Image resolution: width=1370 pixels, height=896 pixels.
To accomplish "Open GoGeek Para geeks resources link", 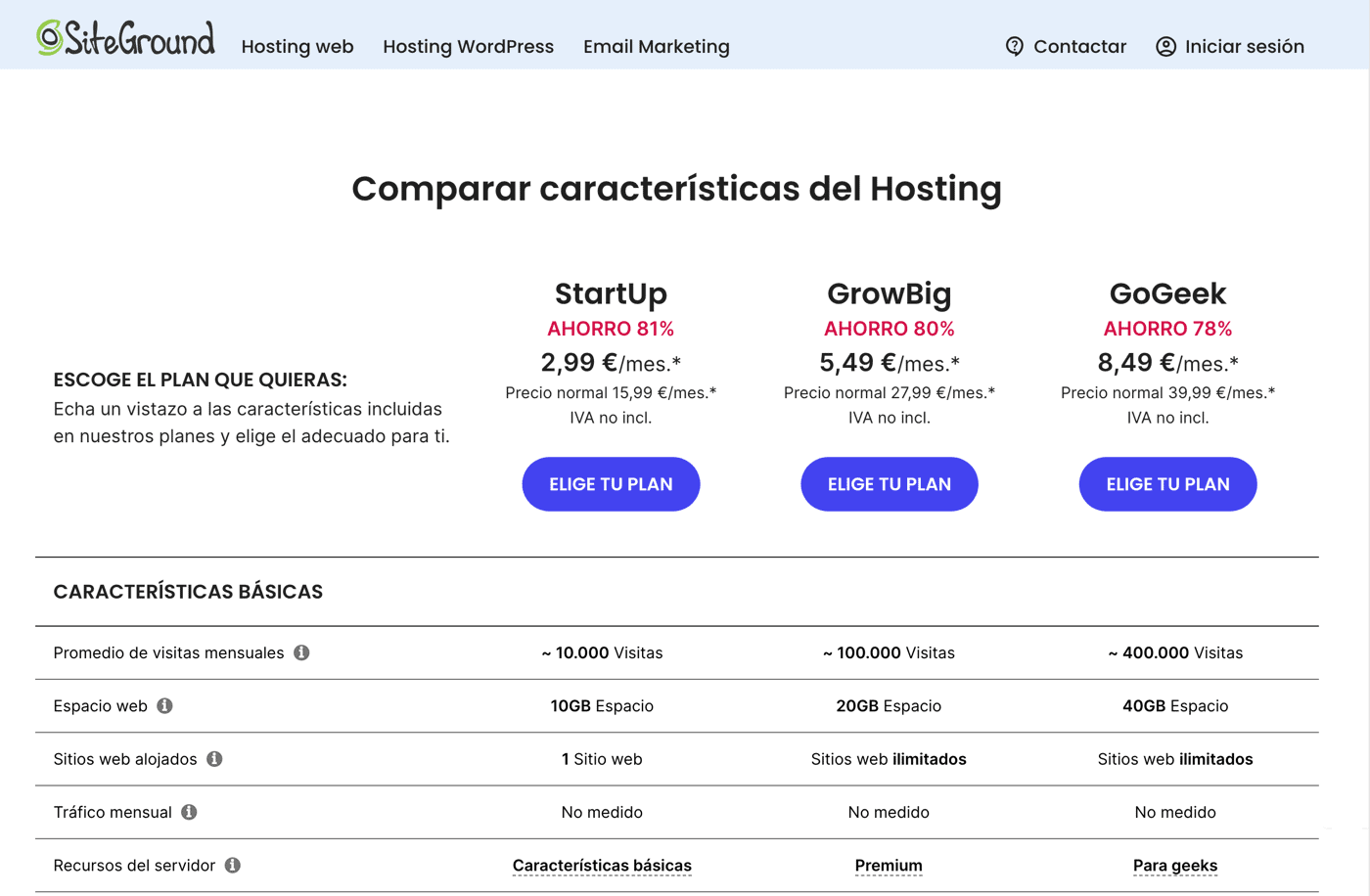I will coord(1175,866).
